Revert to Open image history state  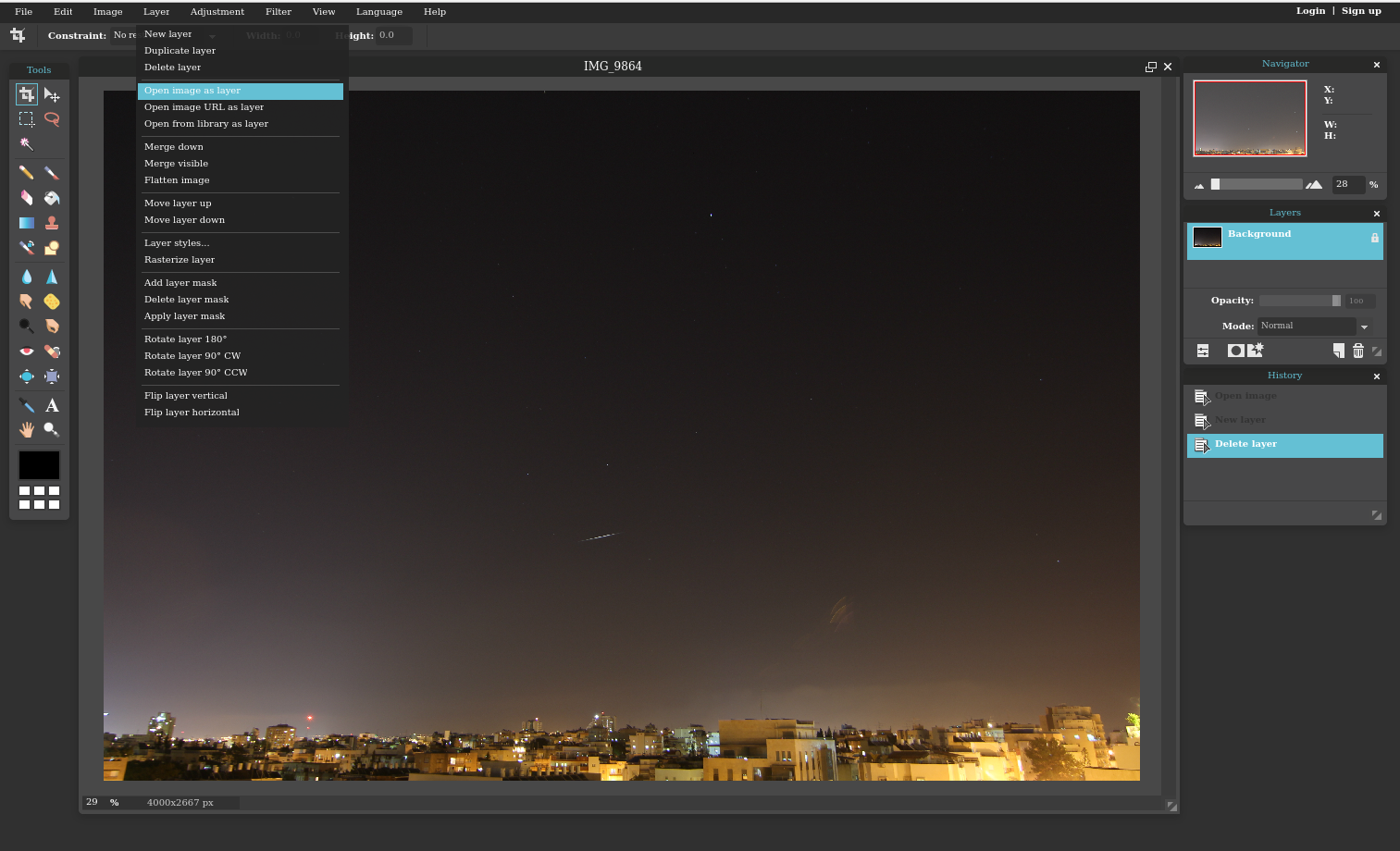[1285, 397]
